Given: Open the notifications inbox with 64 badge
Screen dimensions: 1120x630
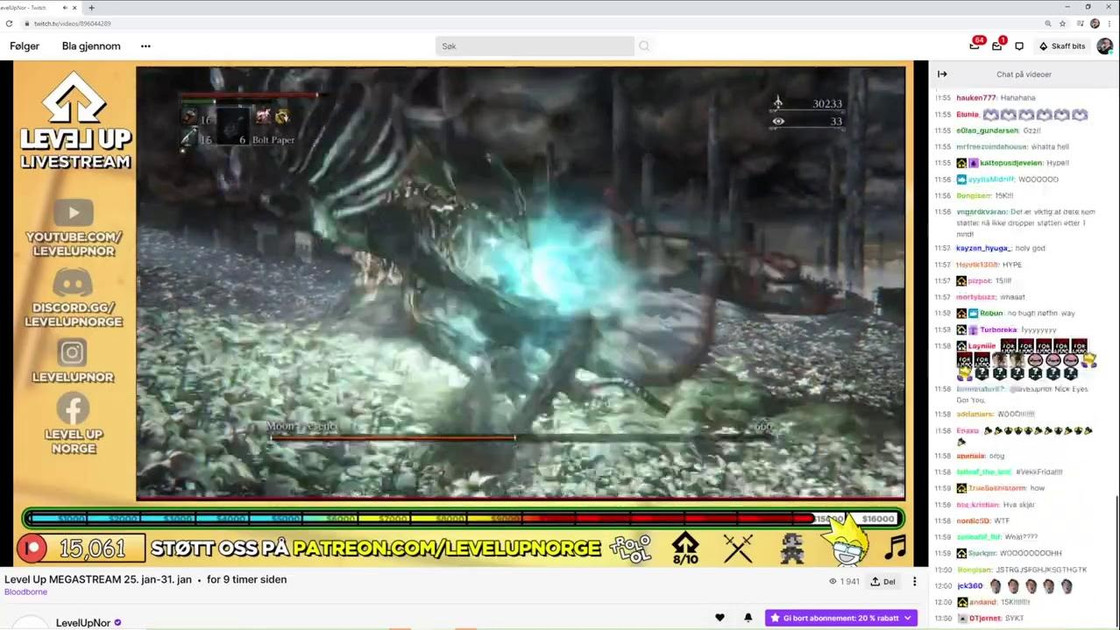Looking at the screenshot, I should [975, 46].
